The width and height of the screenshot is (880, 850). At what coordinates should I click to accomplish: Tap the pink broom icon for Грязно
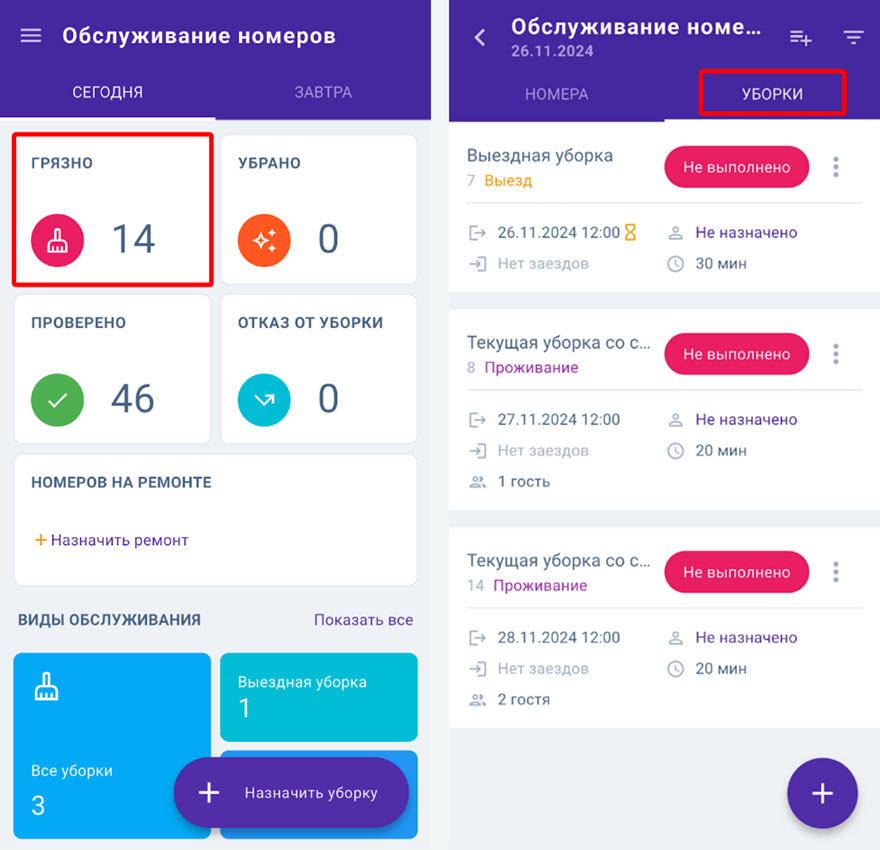pos(57,240)
